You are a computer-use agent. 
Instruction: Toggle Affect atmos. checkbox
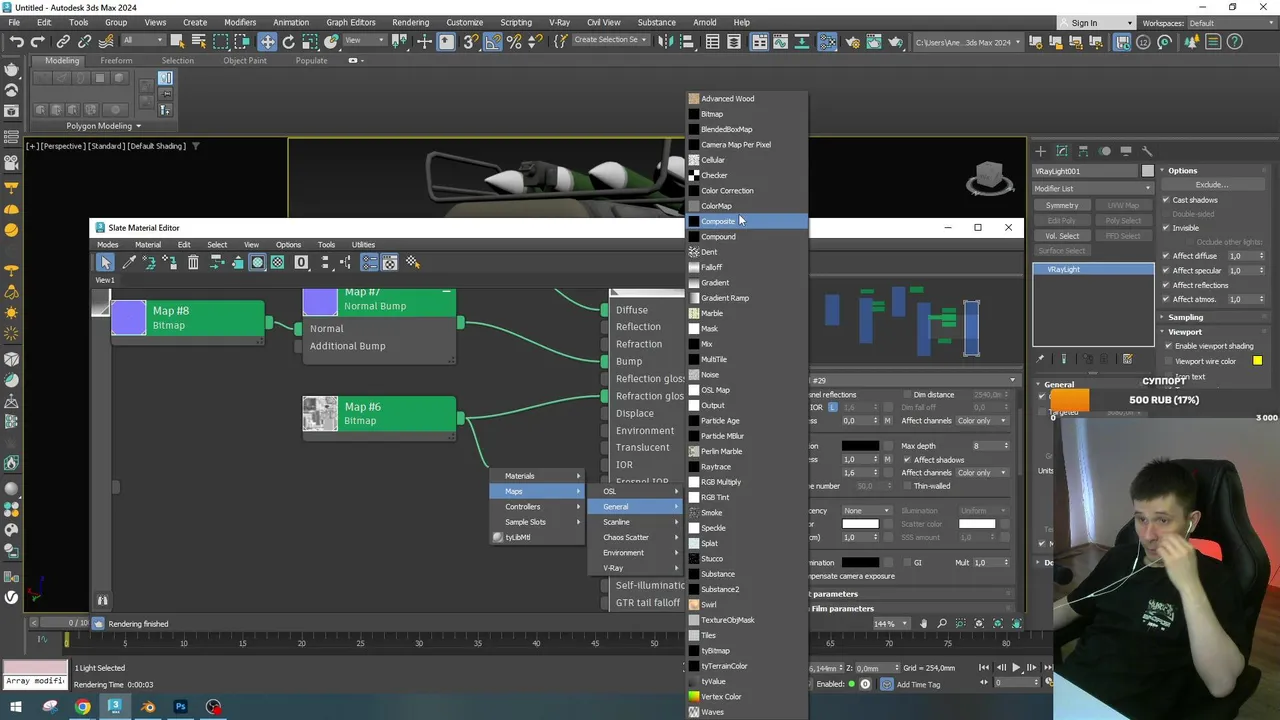click(x=1166, y=299)
